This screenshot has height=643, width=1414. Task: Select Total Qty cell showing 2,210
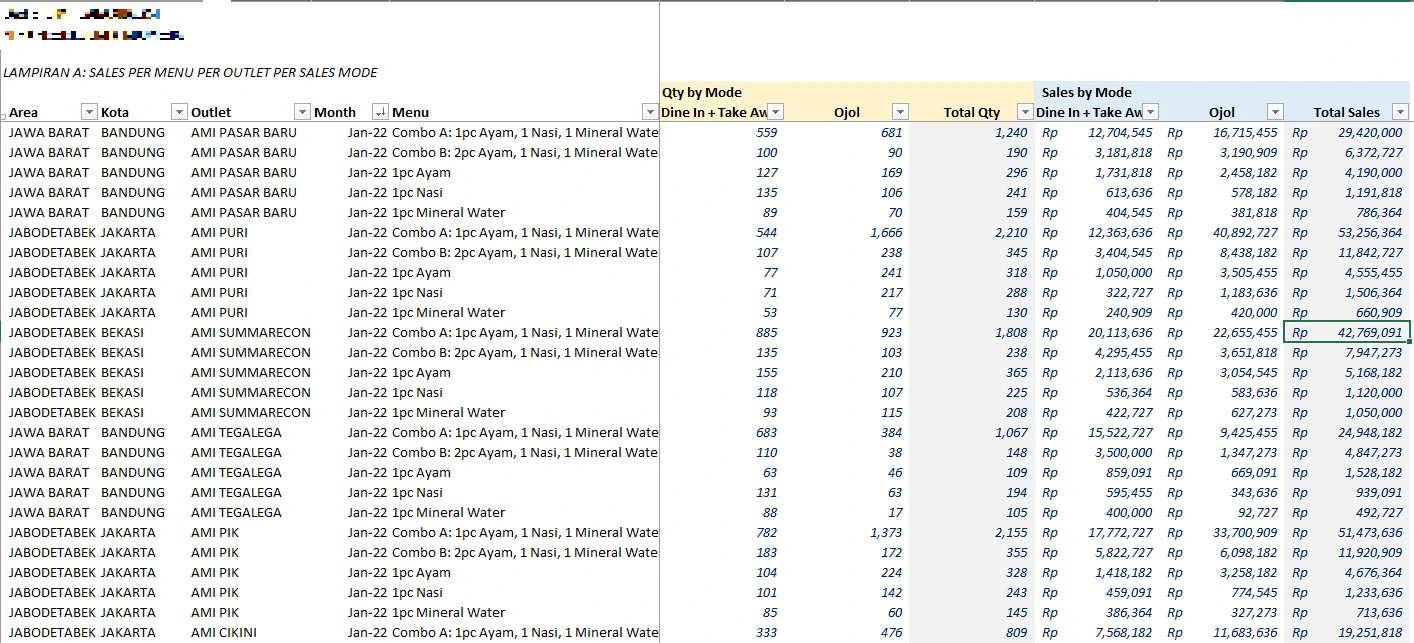[x=972, y=232]
